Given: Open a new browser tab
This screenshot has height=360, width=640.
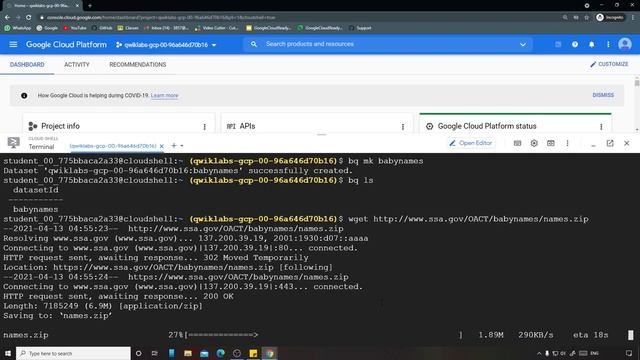Looking at the screenshot, I should 90,6.
